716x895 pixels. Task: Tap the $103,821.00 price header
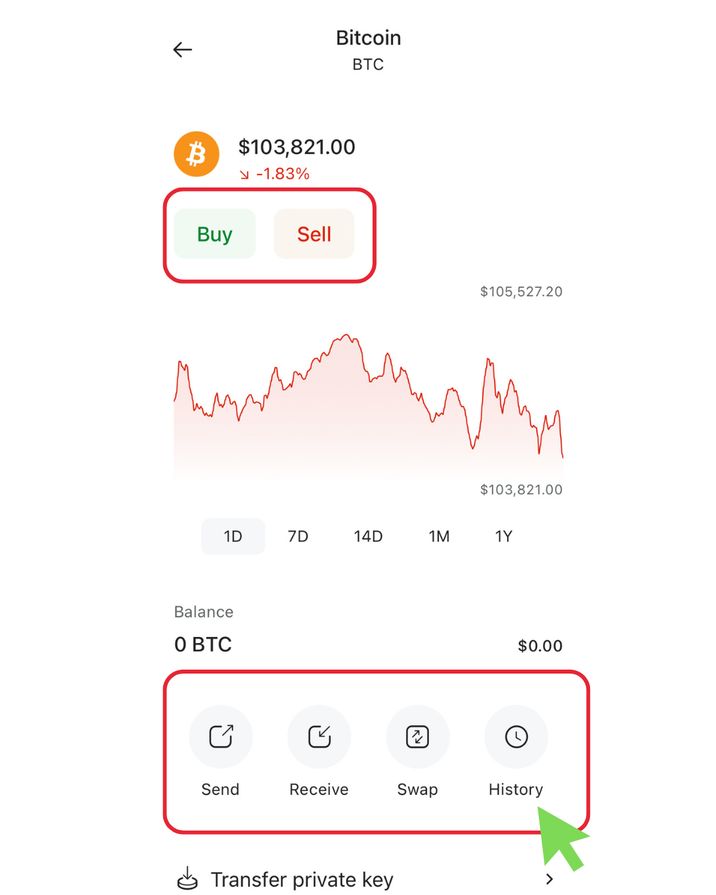tap(297, 147)
